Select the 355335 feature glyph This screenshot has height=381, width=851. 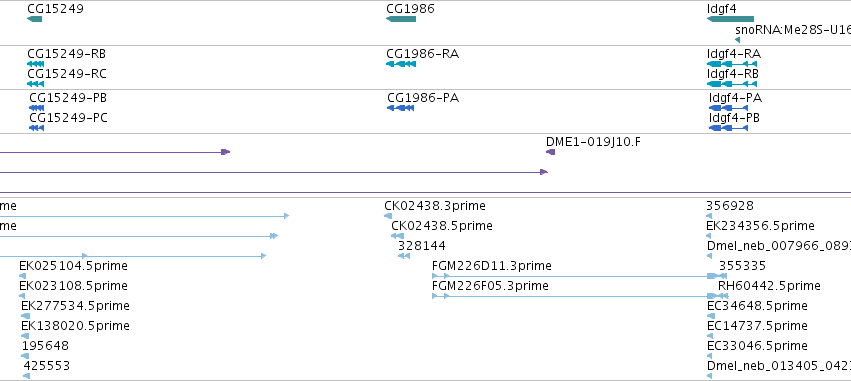coord(723,276)
